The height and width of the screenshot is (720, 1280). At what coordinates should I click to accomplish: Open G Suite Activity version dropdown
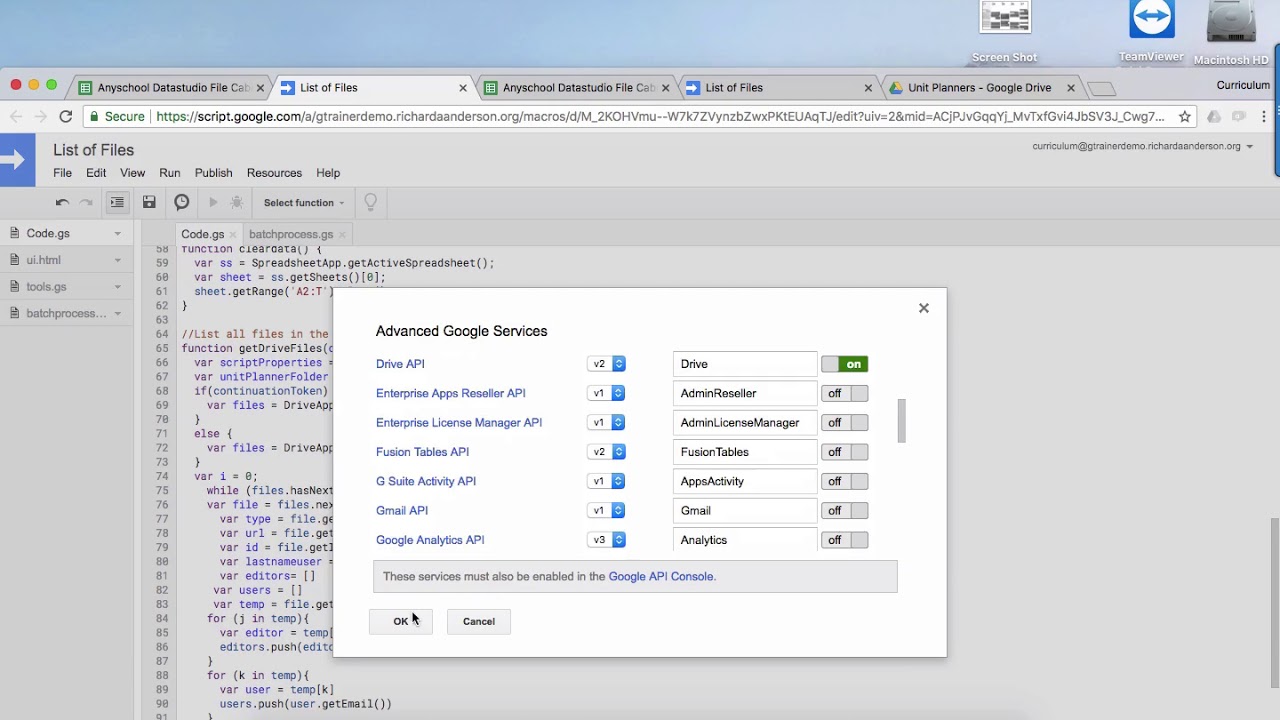(x=606, y=481)
